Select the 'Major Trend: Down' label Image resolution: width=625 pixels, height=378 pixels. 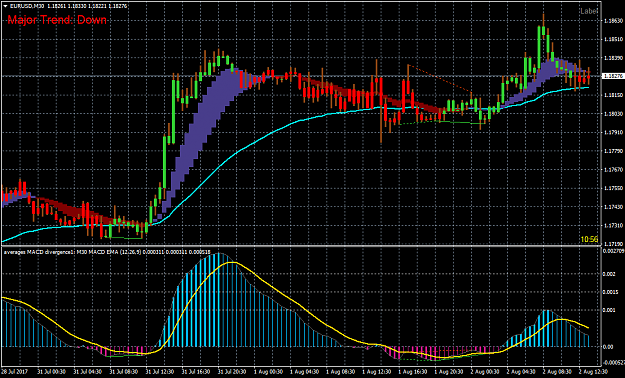pyautogui.click(x=57, y=20)
